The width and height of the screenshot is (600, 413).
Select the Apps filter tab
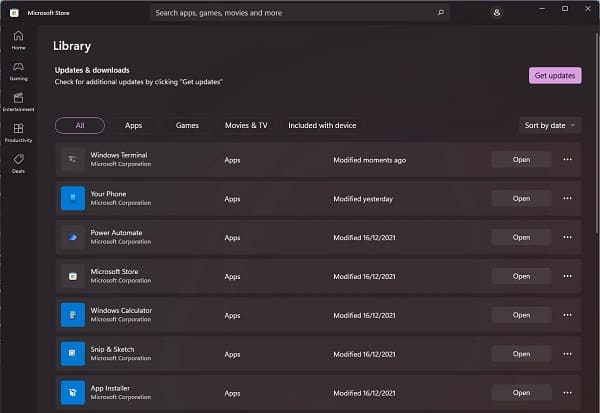(133, 125)
